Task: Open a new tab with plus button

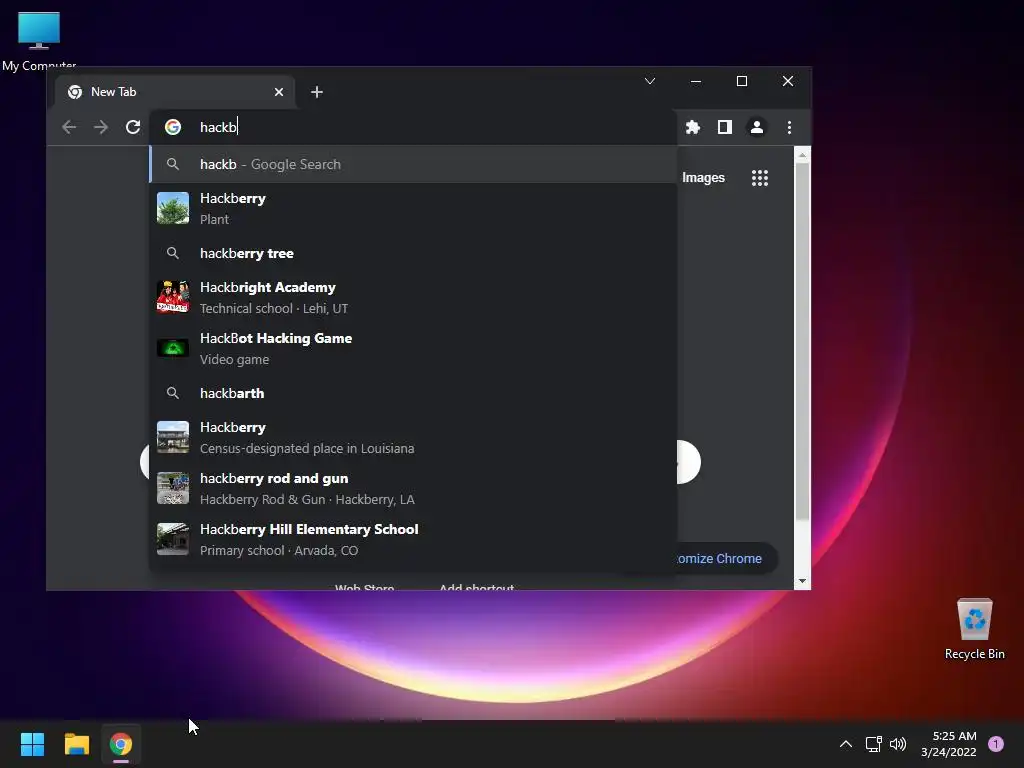Action: click(317, 92)
